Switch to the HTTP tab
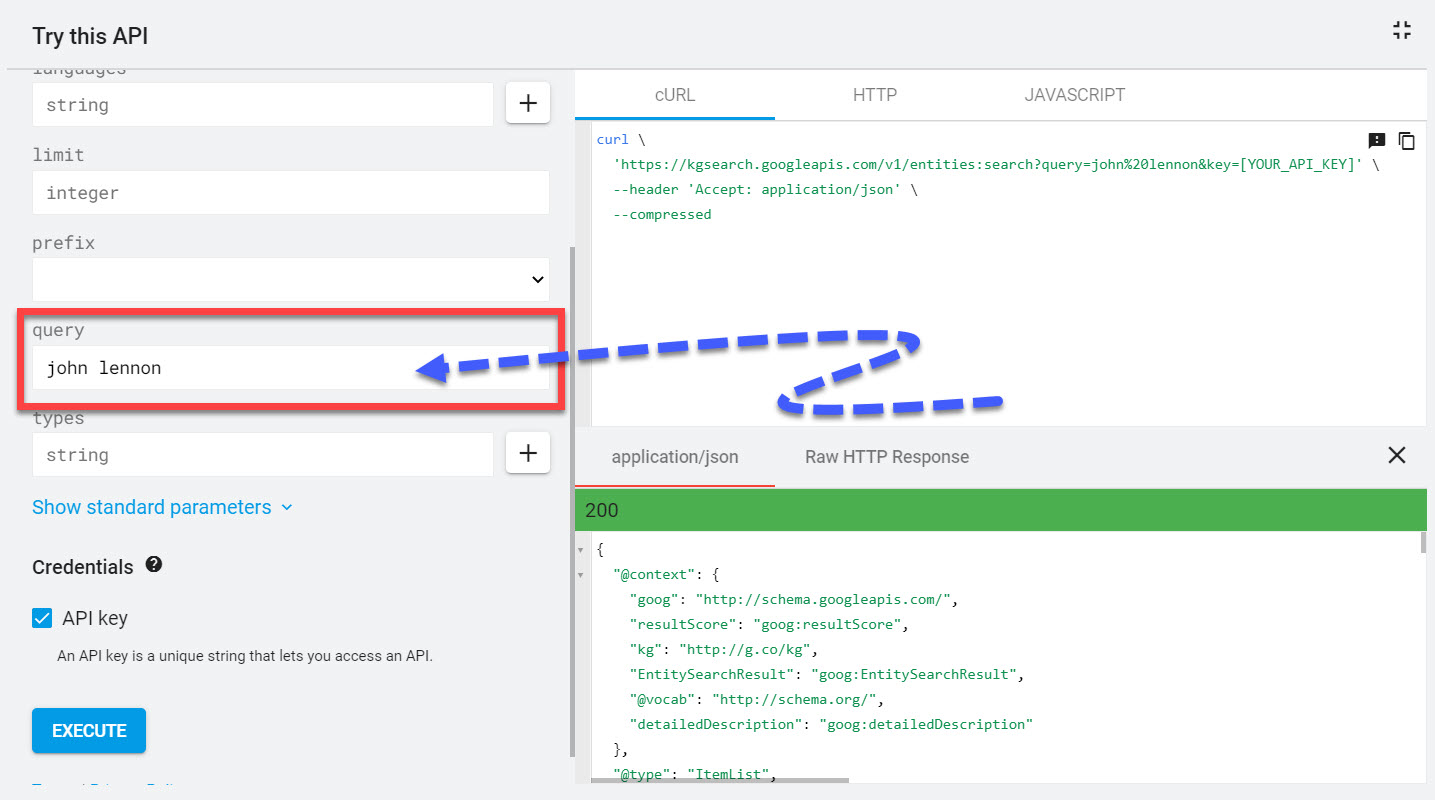The height and width of the screenshot is (800, 1435). [x=874, y=95]
